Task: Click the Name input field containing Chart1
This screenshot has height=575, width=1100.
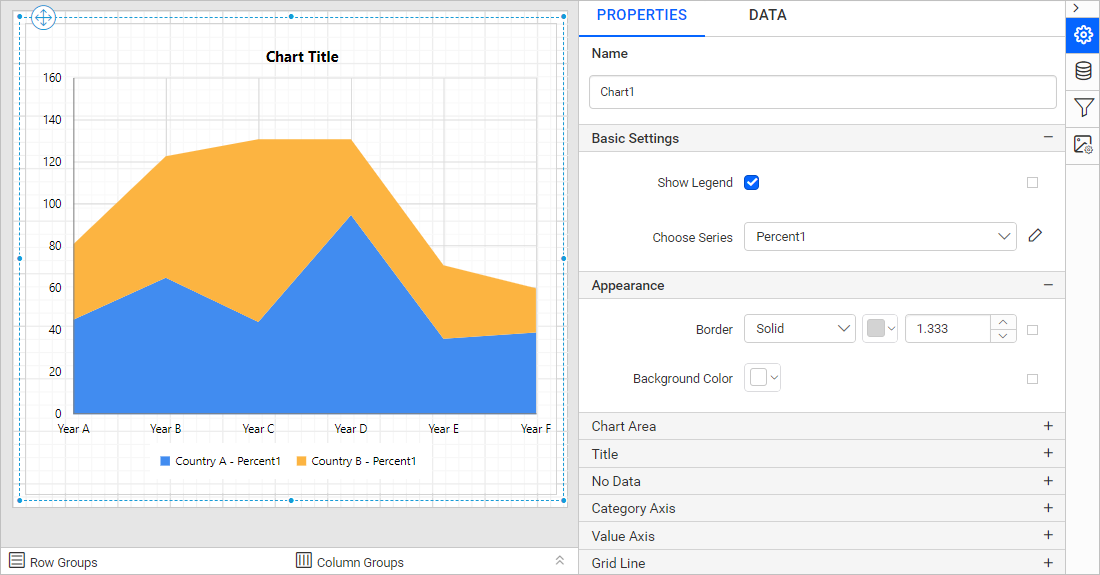Action: click(822, 92)
